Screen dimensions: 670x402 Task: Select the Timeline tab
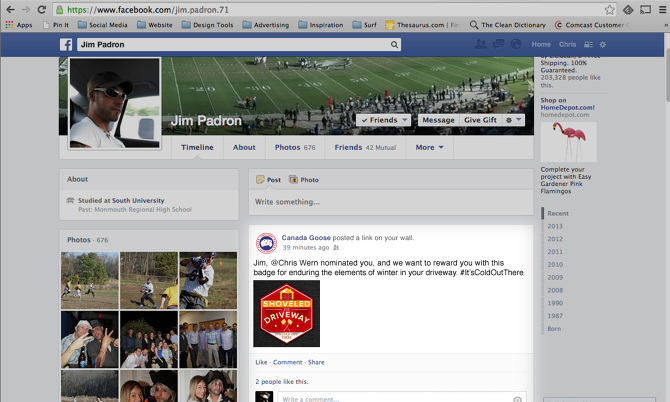click(197, 147)
